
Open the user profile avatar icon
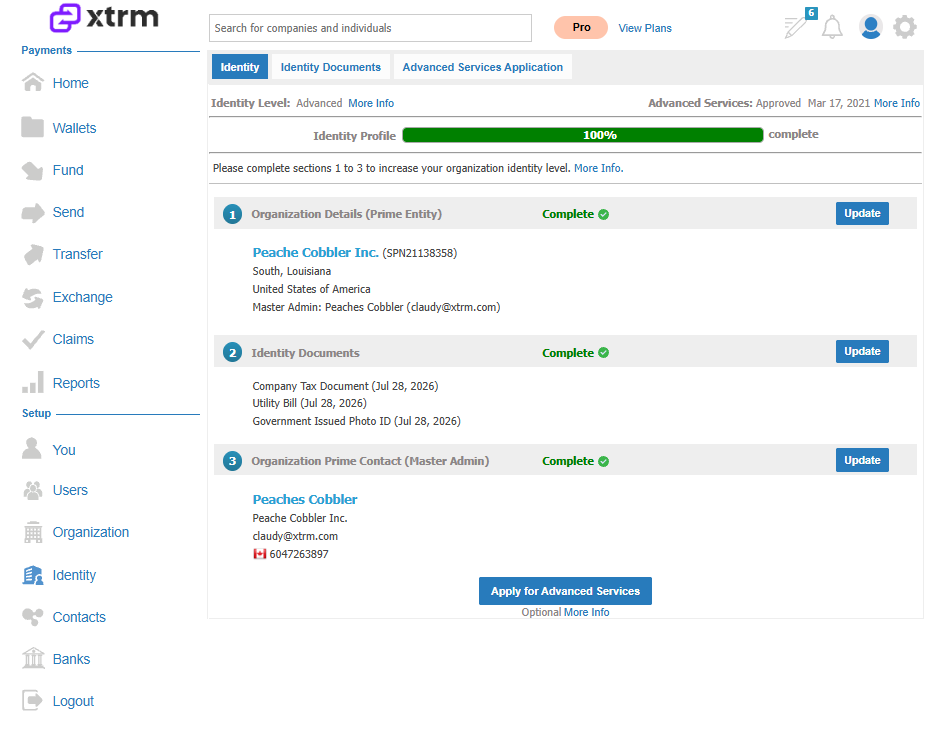click(x=870, y=27)
